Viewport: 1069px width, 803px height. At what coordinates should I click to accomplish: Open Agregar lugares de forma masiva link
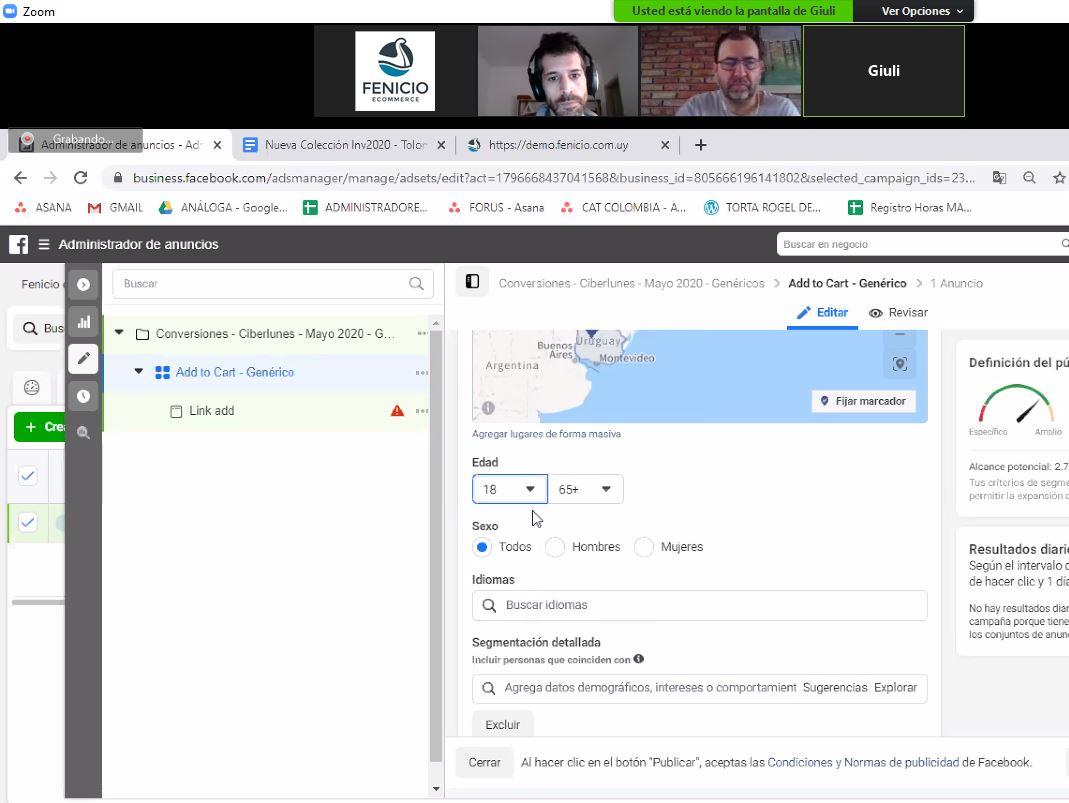tap(546, 434)
